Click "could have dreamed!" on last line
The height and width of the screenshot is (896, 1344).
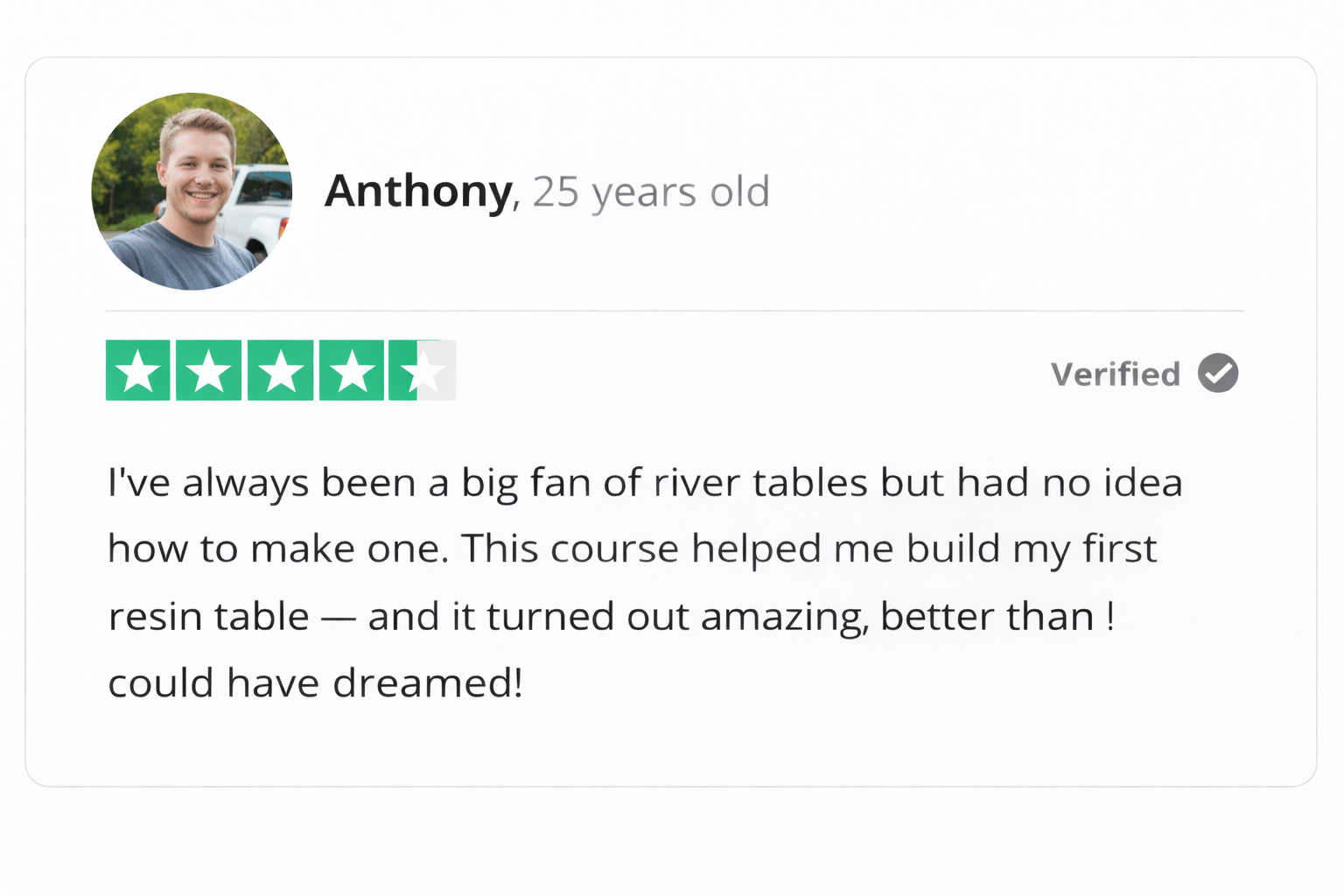[315, 683]
